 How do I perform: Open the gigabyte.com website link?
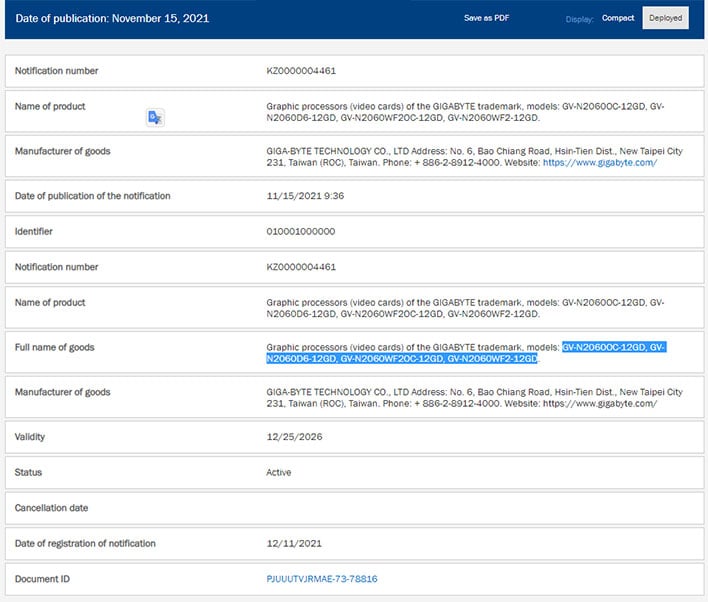click(600, 163)
